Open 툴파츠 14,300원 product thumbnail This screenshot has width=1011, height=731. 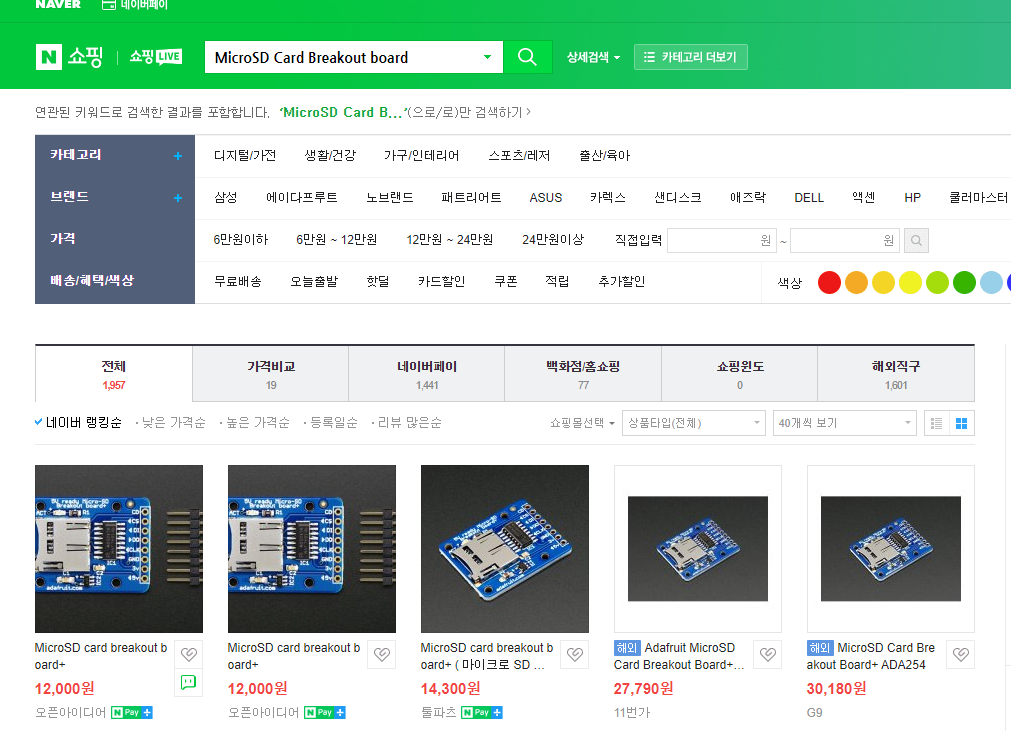(505, 549)
